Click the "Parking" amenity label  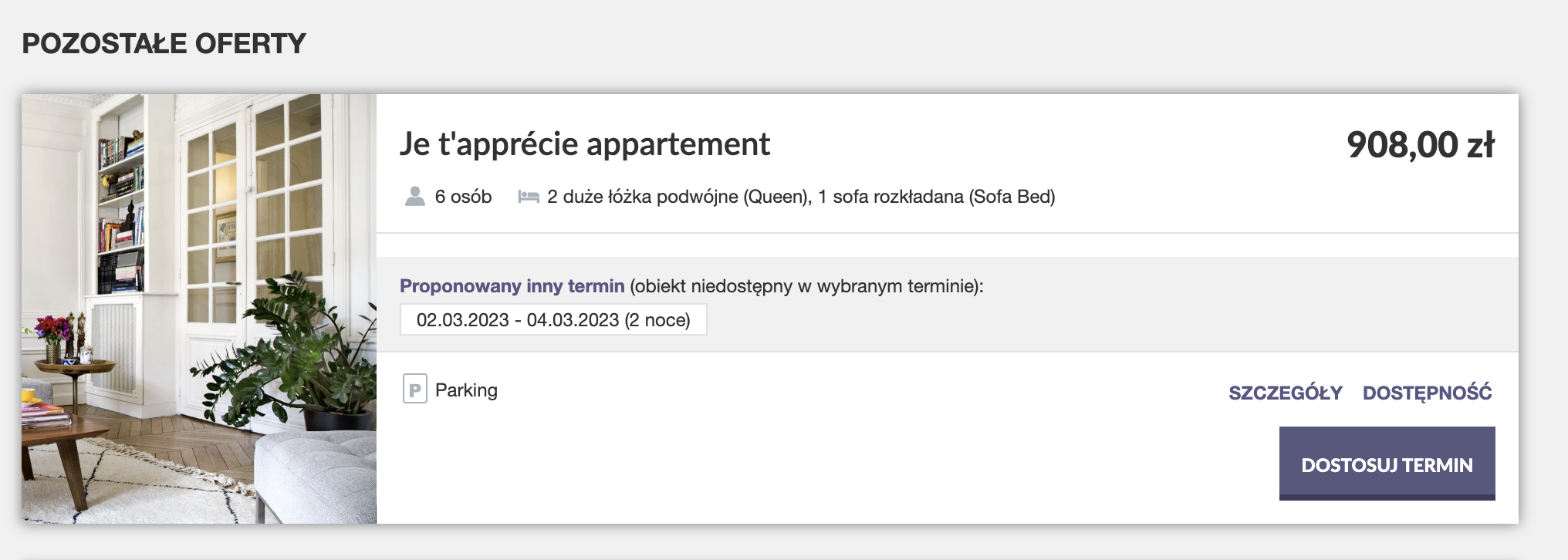(x=466, y=390)
